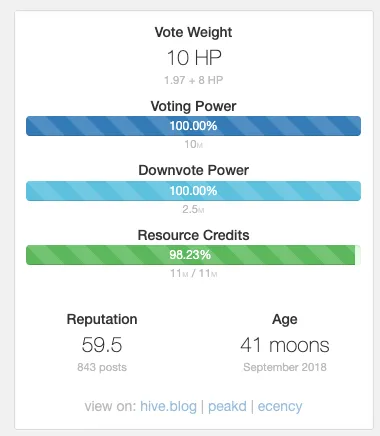Click the Resource Credits heading
The height and width of the screenshot is (436, 380).
coord(193,235)
